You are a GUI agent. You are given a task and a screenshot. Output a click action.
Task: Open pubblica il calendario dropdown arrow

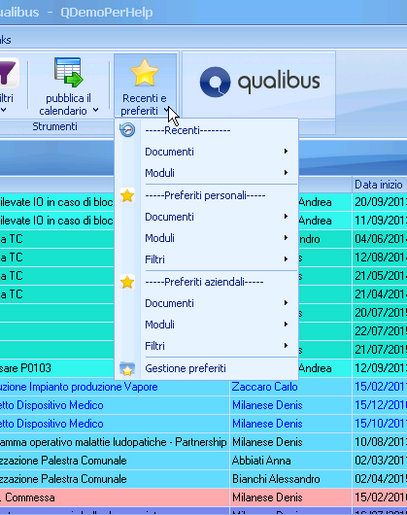coord(96,110)
